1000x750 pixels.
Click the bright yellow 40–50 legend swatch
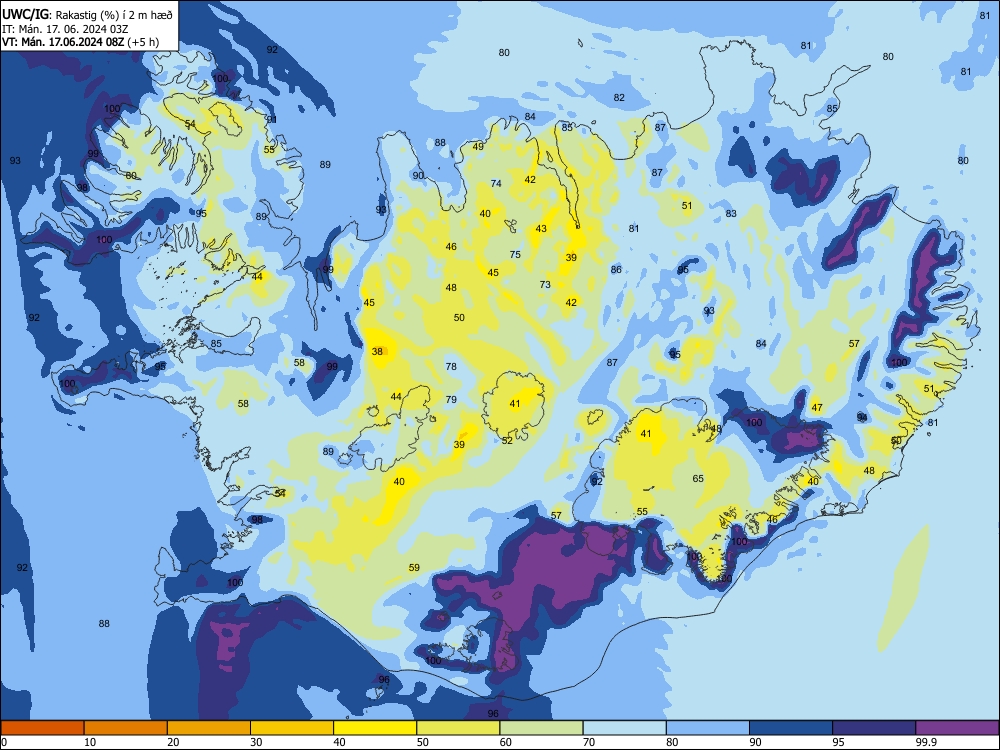pos(375,728)
